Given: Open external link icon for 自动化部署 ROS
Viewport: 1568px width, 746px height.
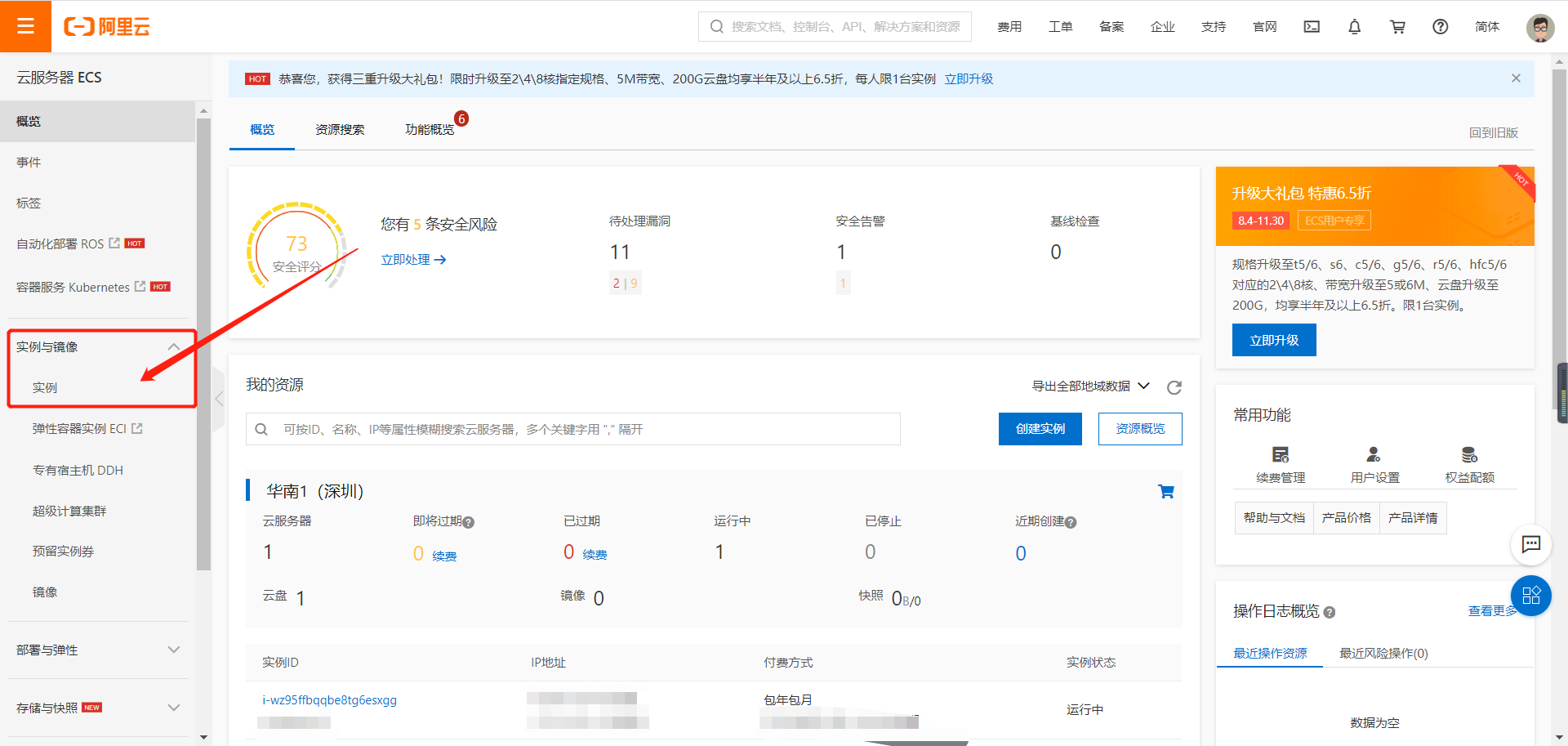Looking at the screenshot, I should (114, 243).
